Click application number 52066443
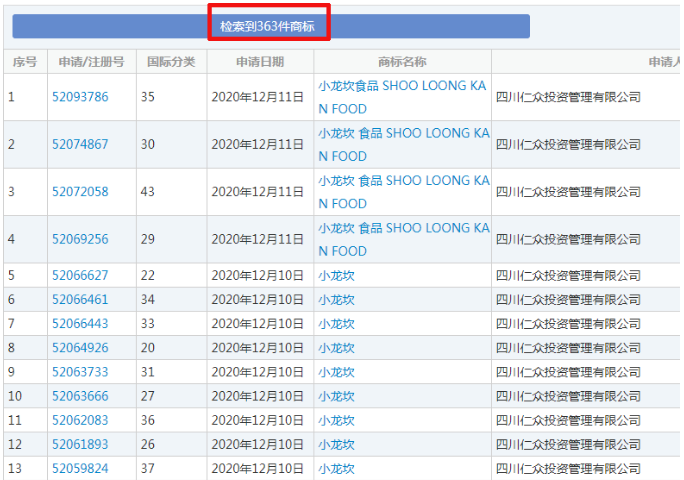 pos(80,323)
